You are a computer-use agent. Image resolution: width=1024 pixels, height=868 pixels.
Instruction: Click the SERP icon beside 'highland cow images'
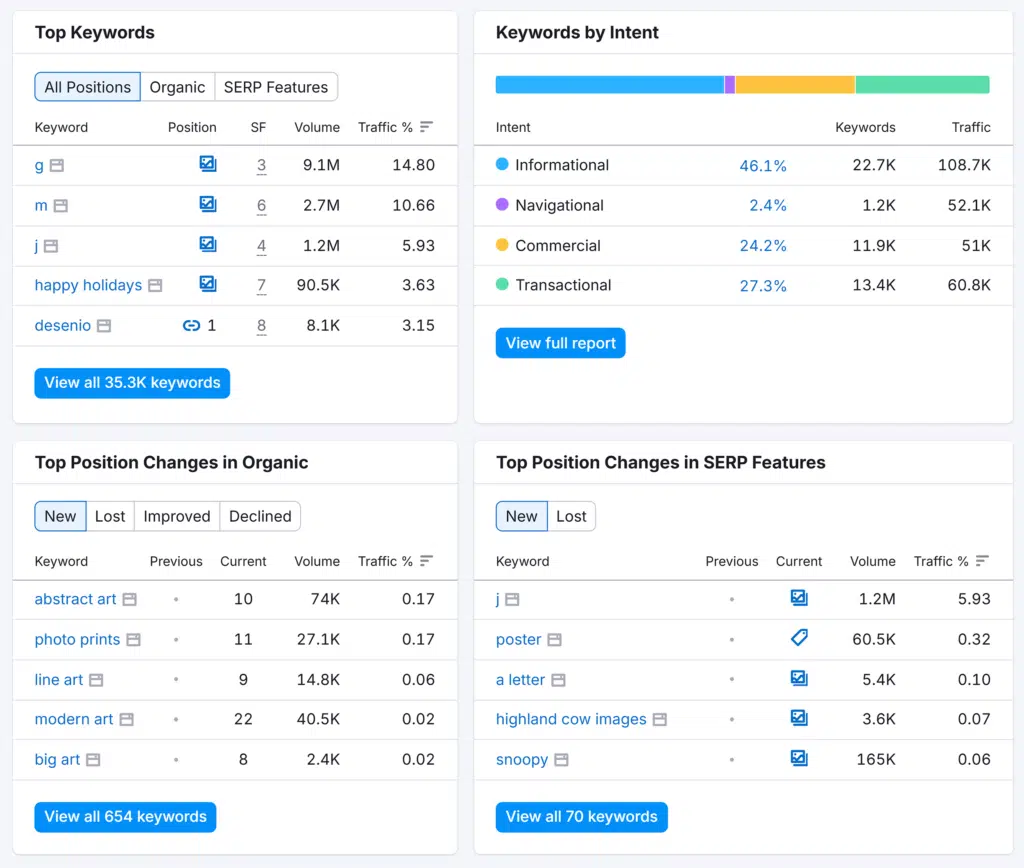659,720
